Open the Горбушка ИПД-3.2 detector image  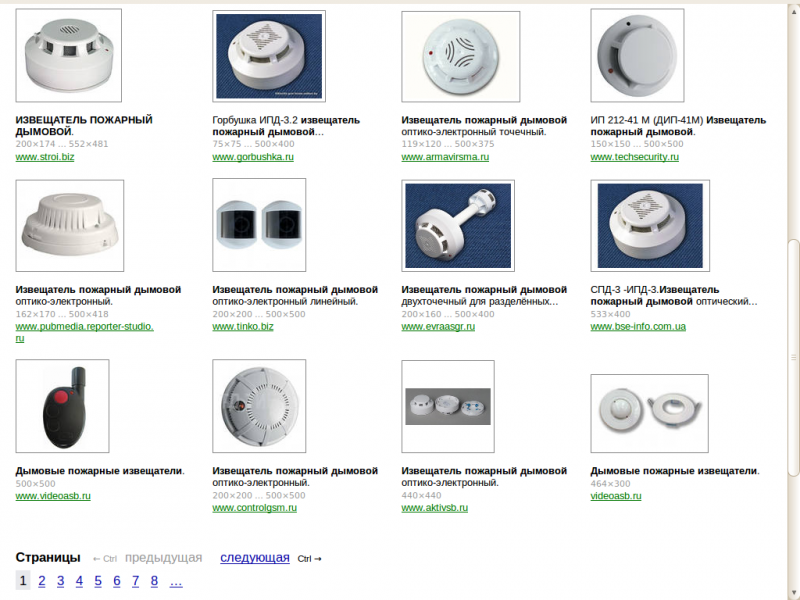(x=269, y=56)
